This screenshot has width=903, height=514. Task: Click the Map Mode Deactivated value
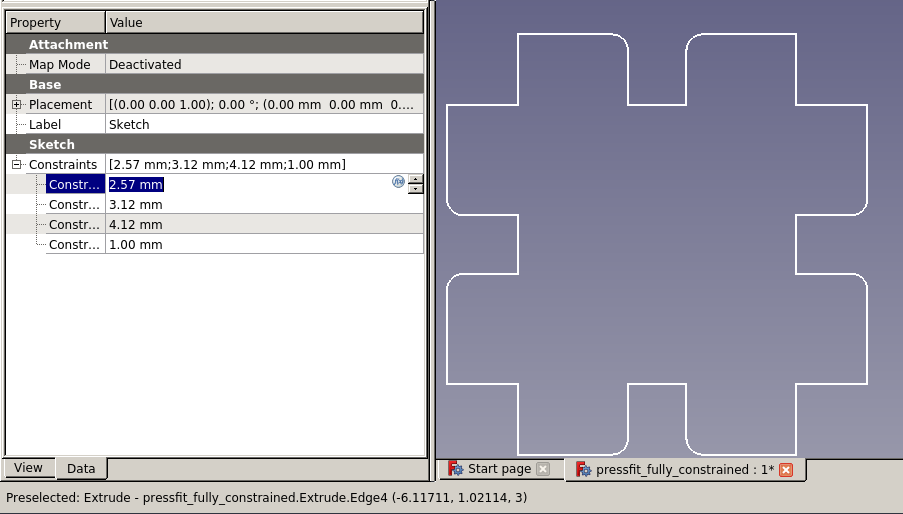pos(264,64)
